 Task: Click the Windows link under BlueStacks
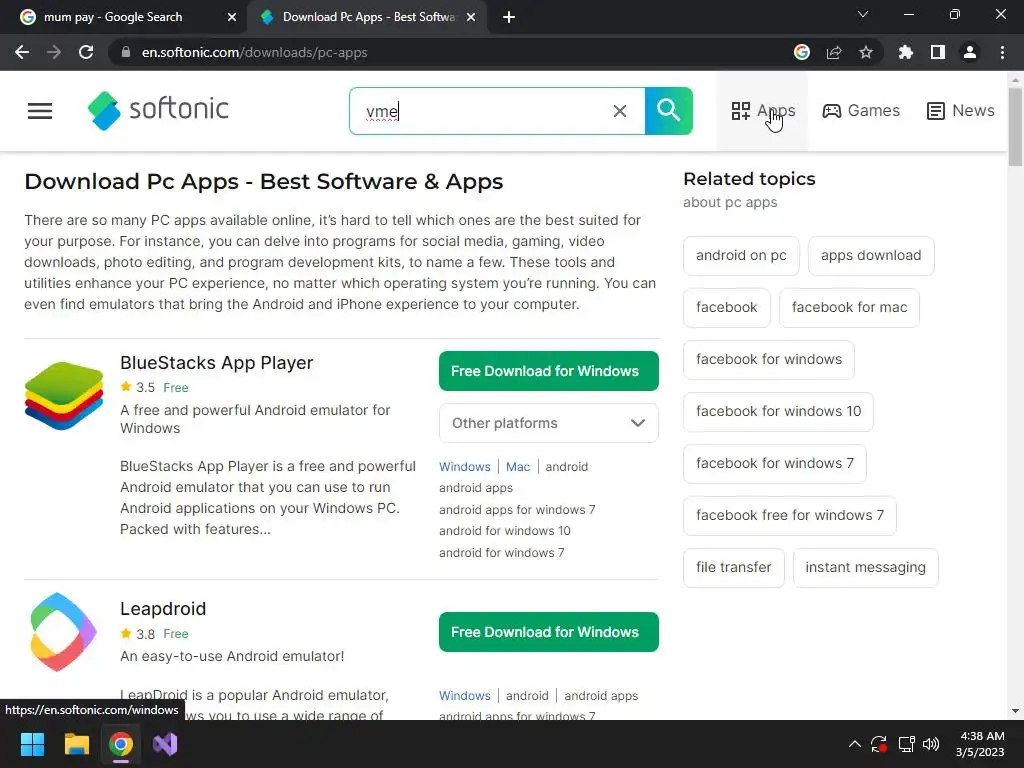[464, 467]
